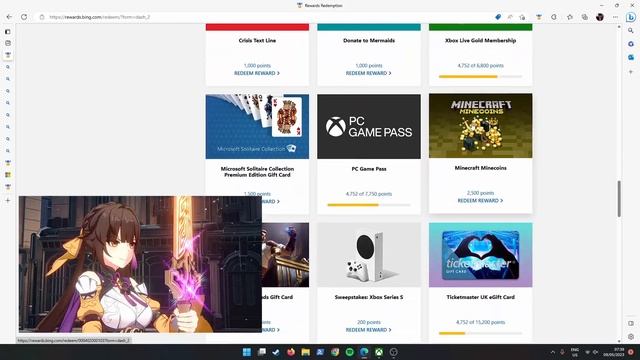The width and height of the screenshot is (640, 360).
Task: Open the Microsoft Solitaire Collection card image
Action: click(x=257, y=127)
